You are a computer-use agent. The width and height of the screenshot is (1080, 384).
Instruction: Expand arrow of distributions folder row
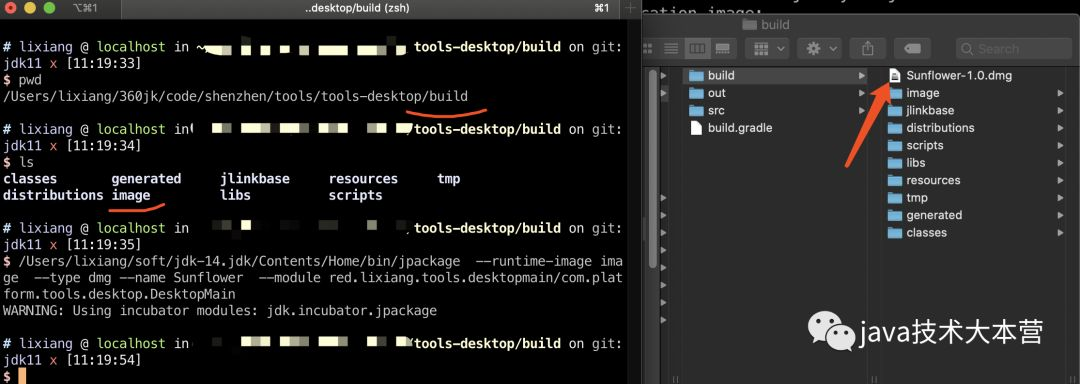click(1061, 127)
